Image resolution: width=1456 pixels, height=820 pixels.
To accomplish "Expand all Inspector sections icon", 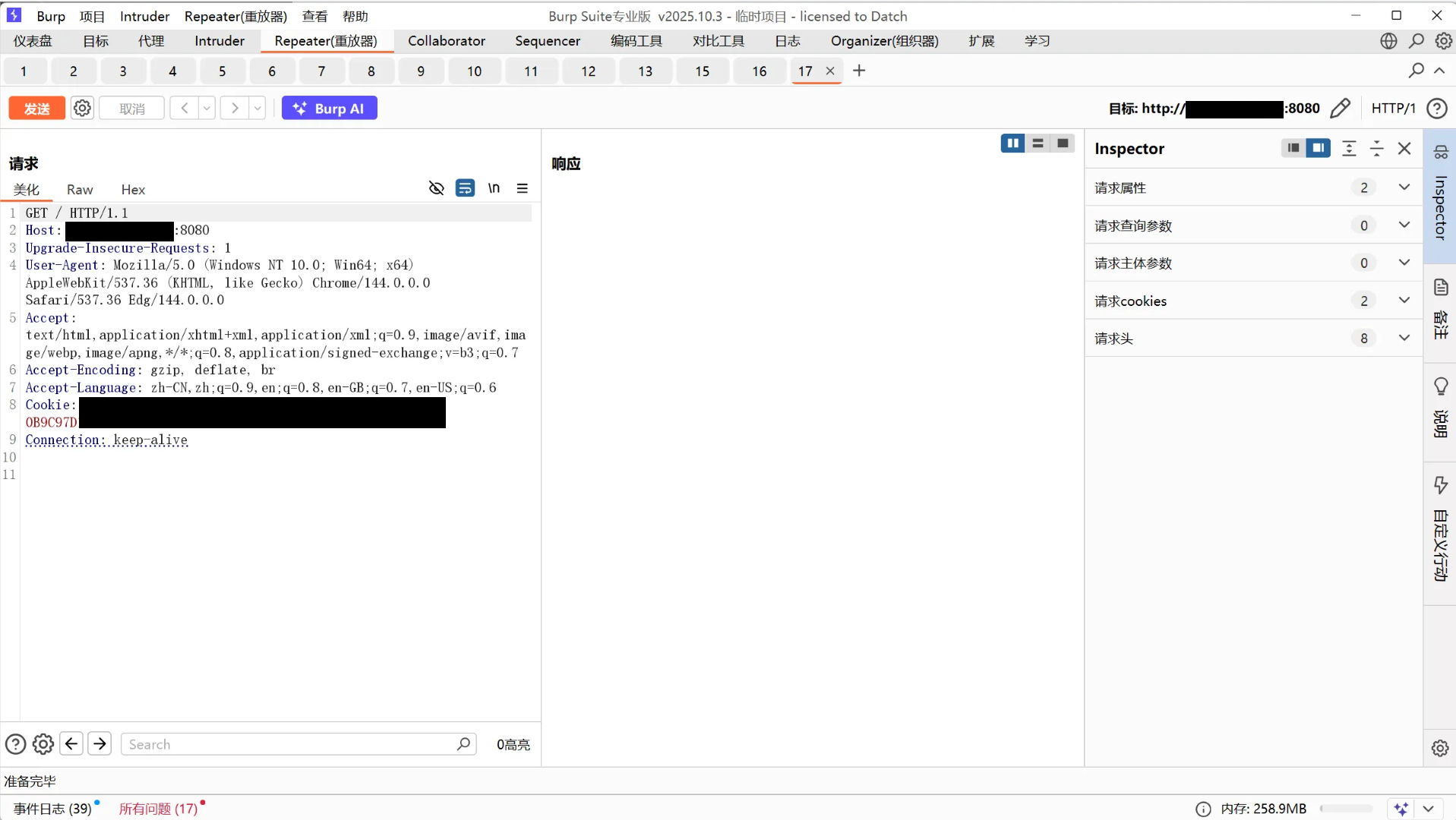I will click(1349, 148).
